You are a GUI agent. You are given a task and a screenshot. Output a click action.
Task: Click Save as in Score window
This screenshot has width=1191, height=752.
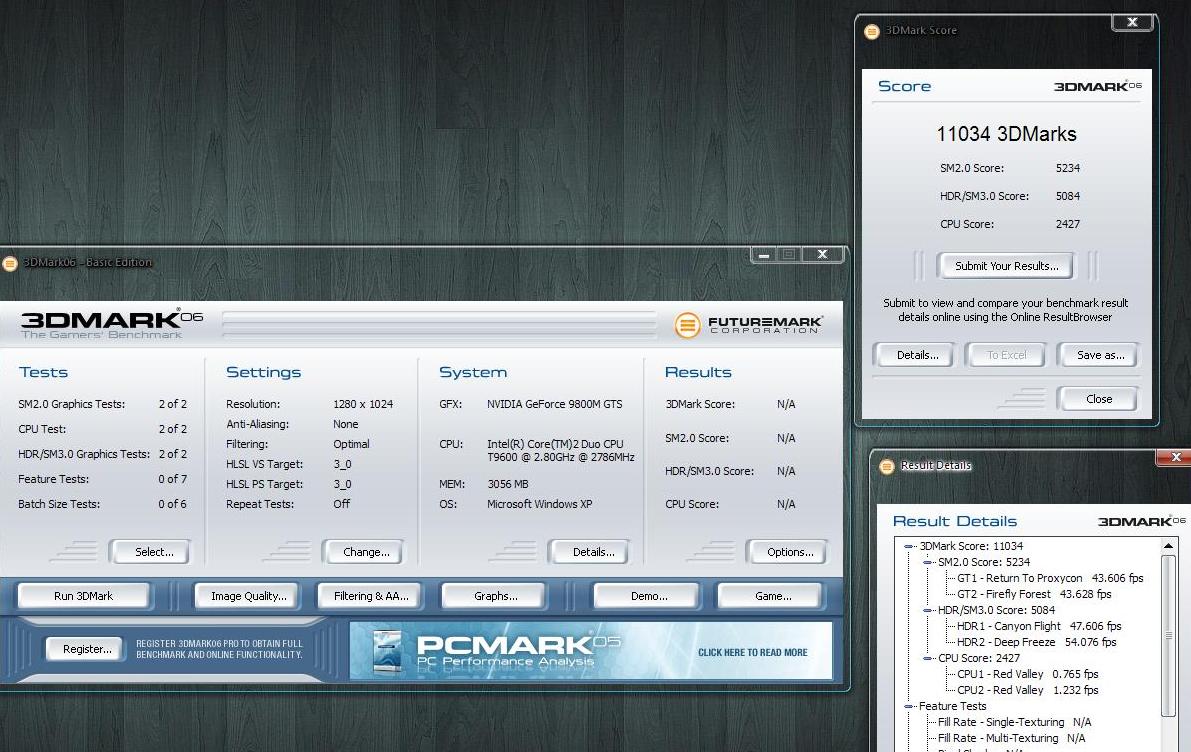point(1100,355)
